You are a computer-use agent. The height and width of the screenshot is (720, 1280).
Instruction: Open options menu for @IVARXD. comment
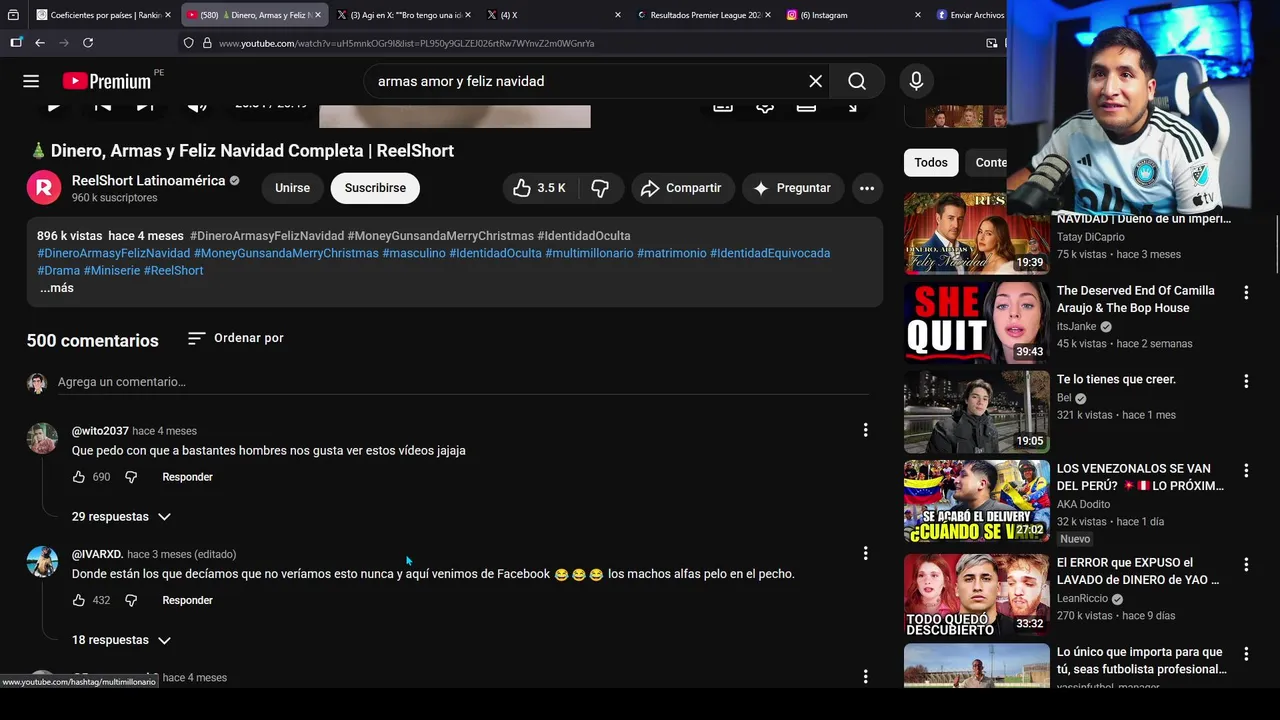click(865, 553)
